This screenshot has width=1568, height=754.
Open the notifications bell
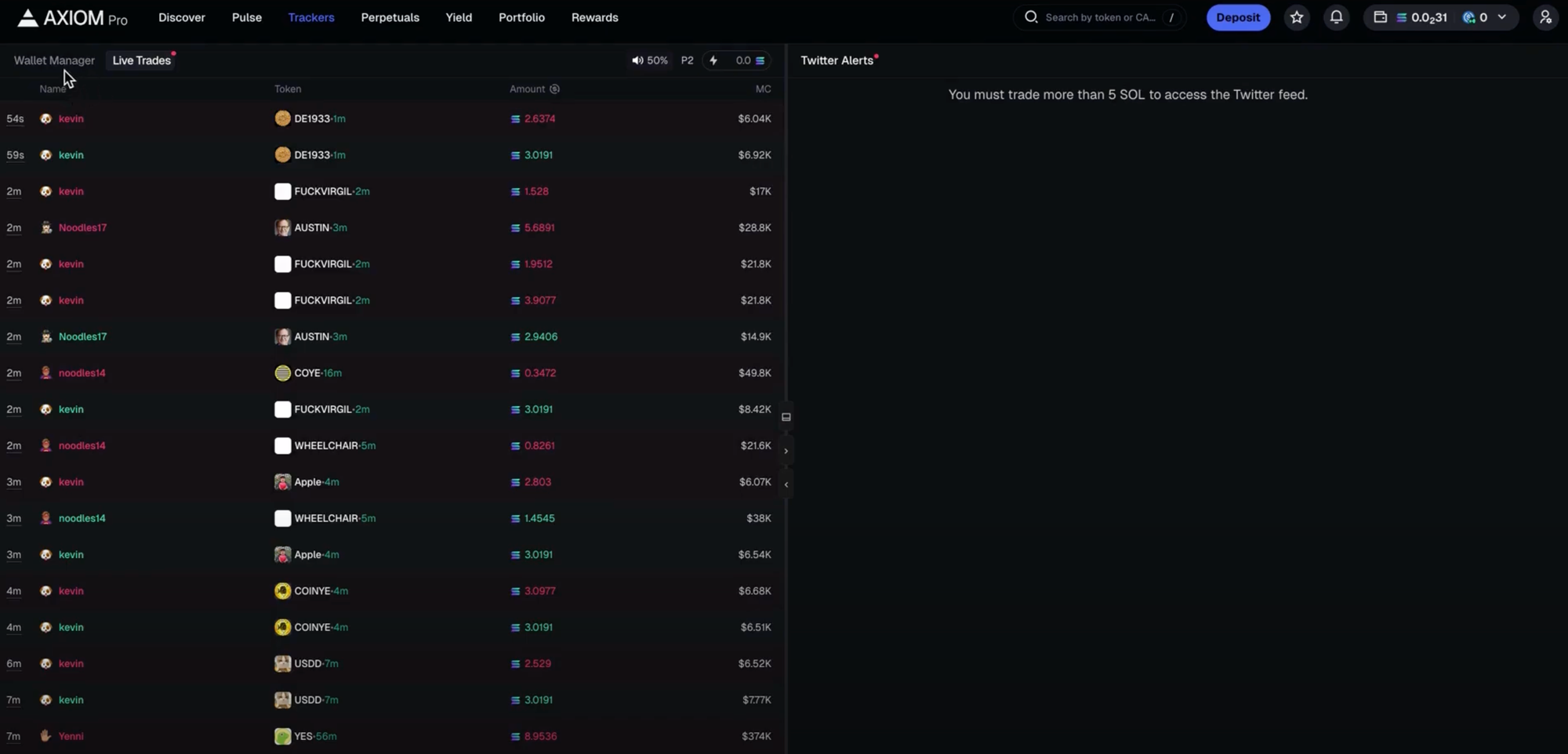click(x=1337, y=16)
